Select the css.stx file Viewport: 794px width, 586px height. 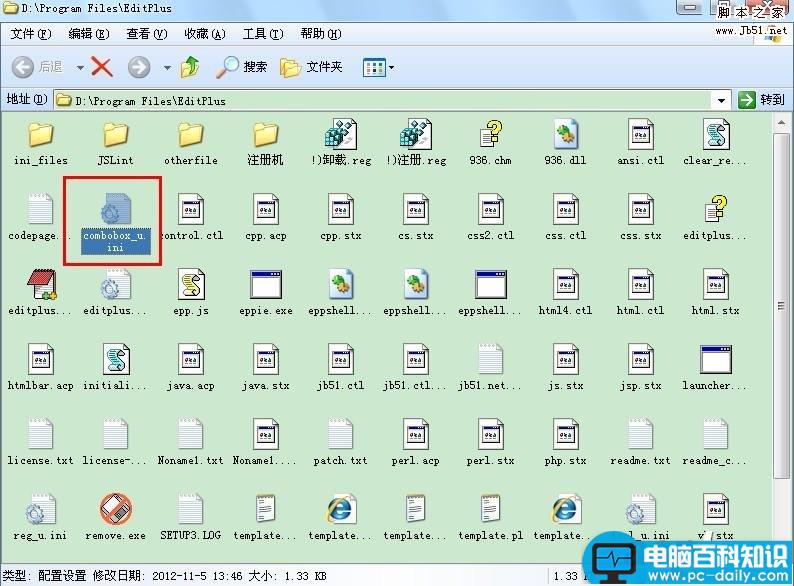click(x=641, y=218)
